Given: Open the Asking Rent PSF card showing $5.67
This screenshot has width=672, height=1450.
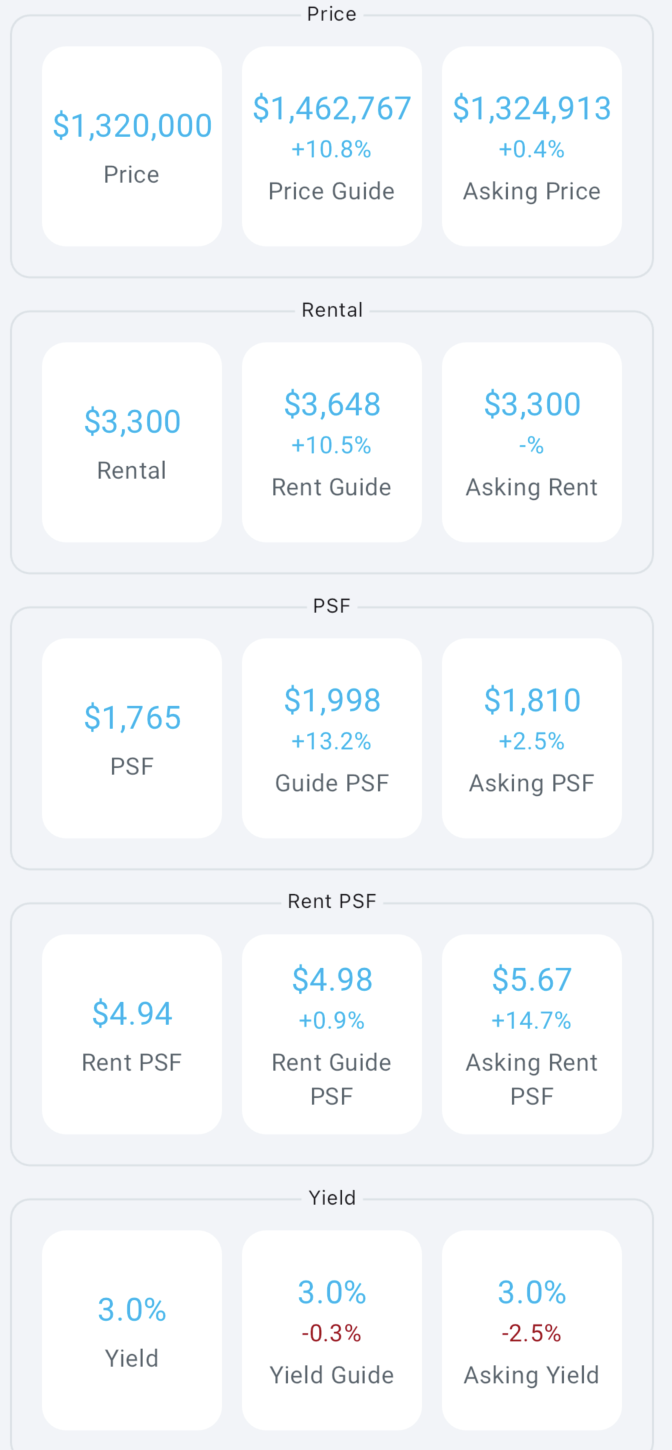Looking at the screenshot, I should click(531, 1033).
